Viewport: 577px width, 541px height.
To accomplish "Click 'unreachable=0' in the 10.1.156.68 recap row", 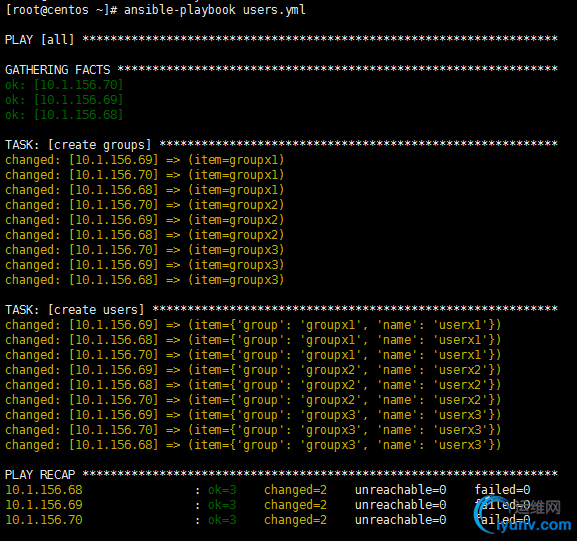I will coord(400,490).
